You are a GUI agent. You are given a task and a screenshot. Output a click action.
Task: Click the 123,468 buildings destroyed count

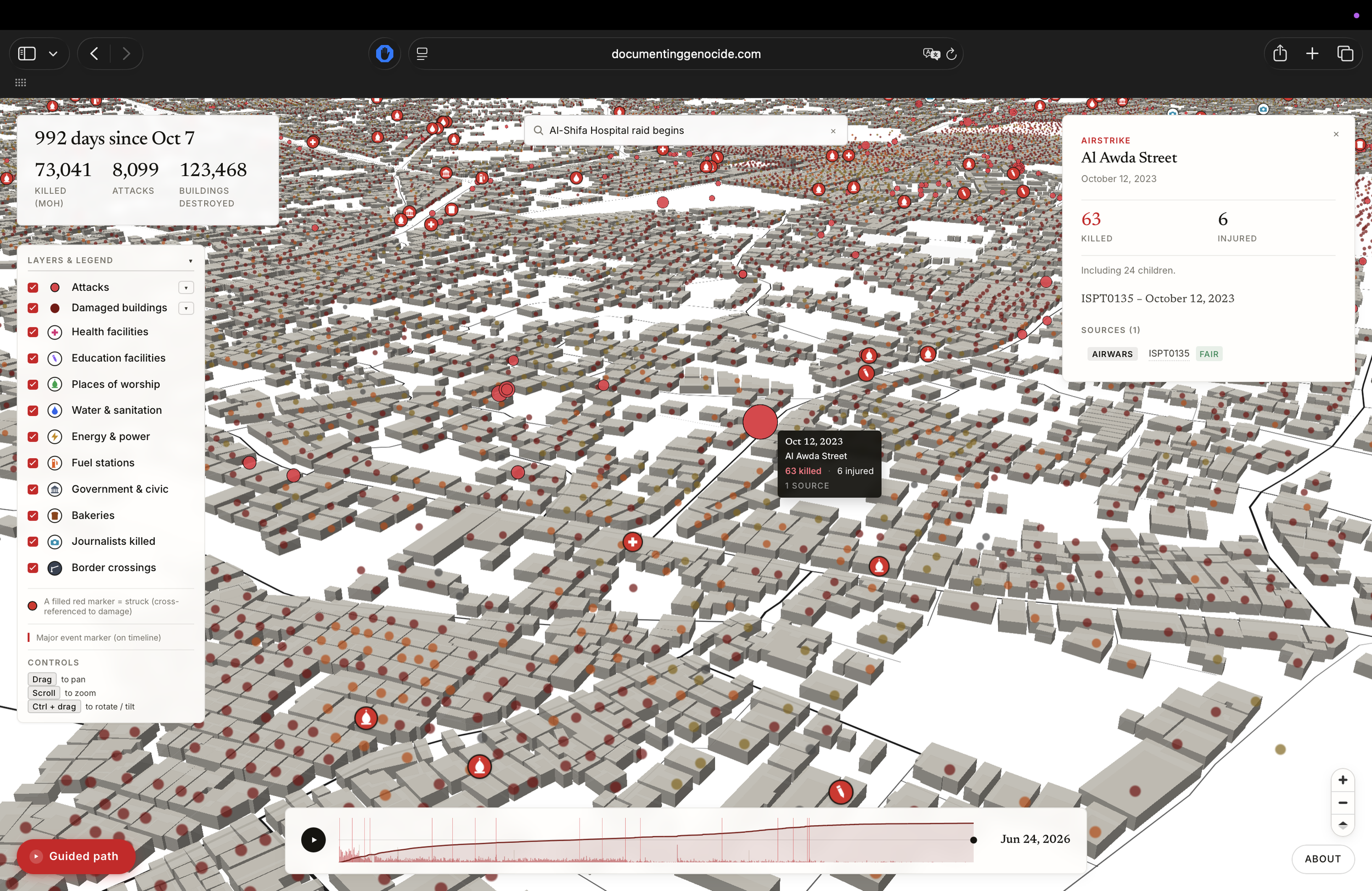point(213,170)
